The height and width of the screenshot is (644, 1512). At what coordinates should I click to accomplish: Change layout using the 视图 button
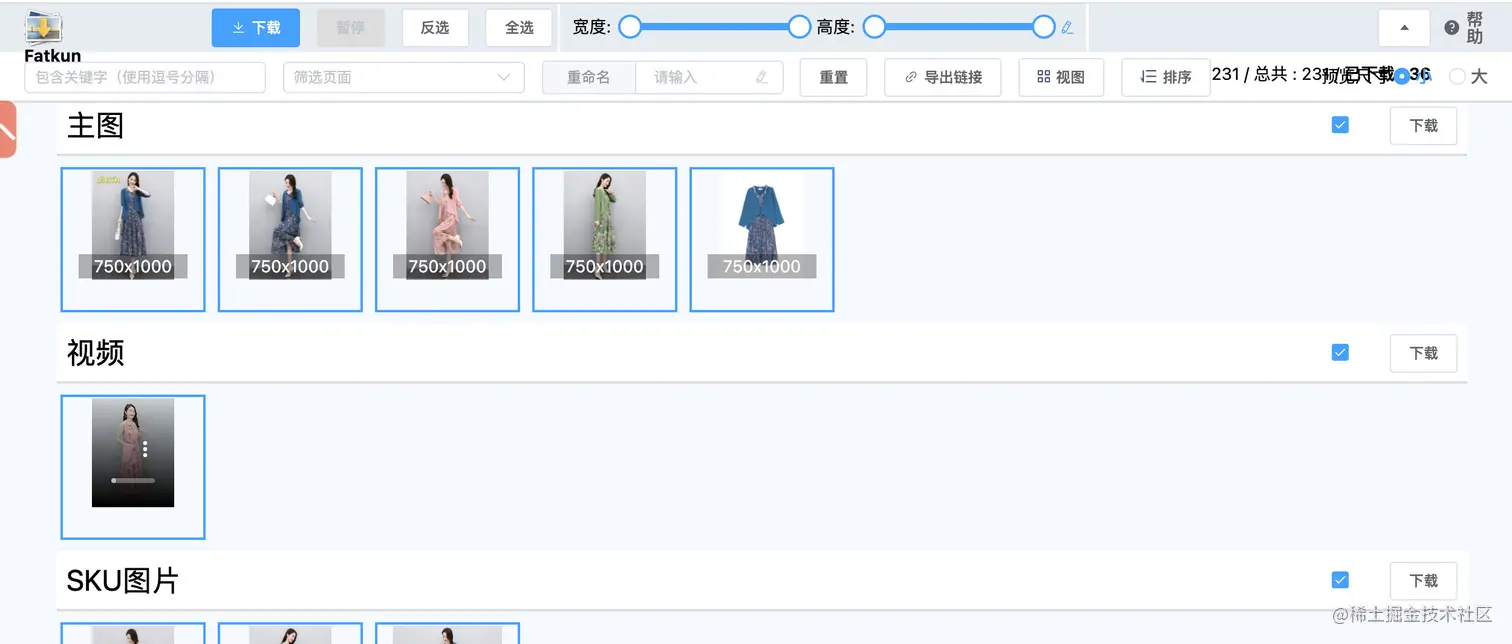(1061, 77)
